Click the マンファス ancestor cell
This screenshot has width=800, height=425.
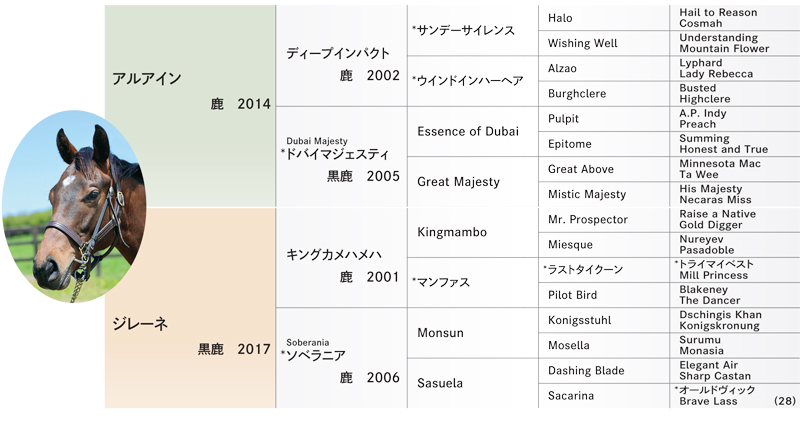pos(473,282)
